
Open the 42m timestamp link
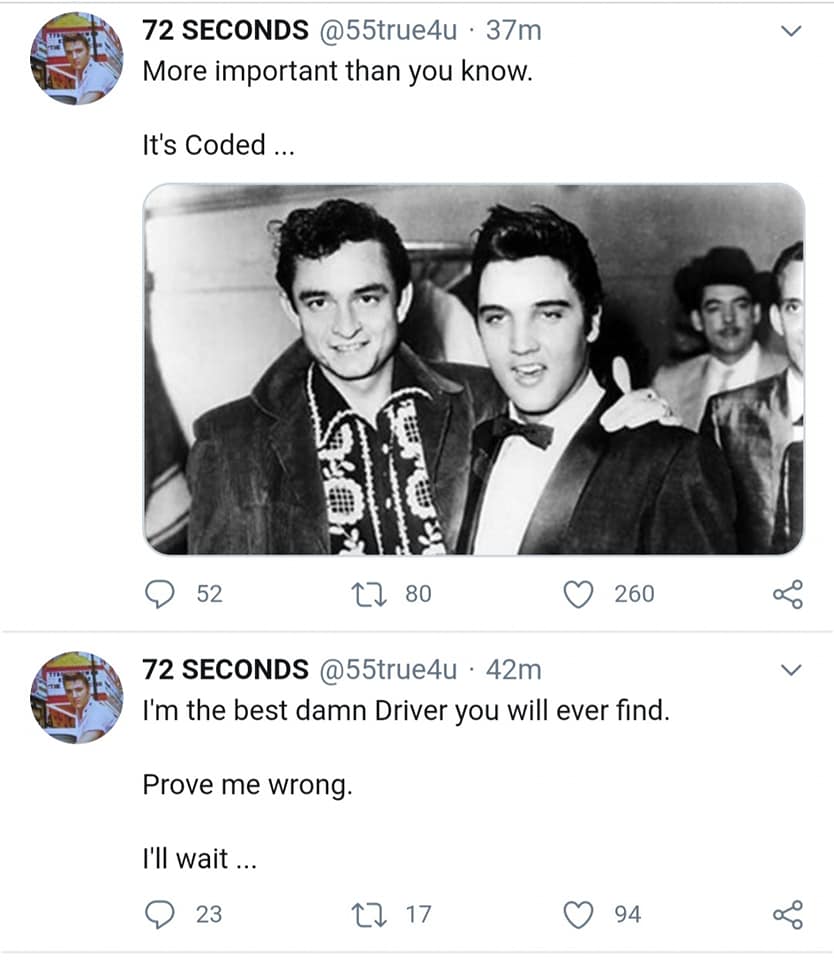(x=514, y=669)
